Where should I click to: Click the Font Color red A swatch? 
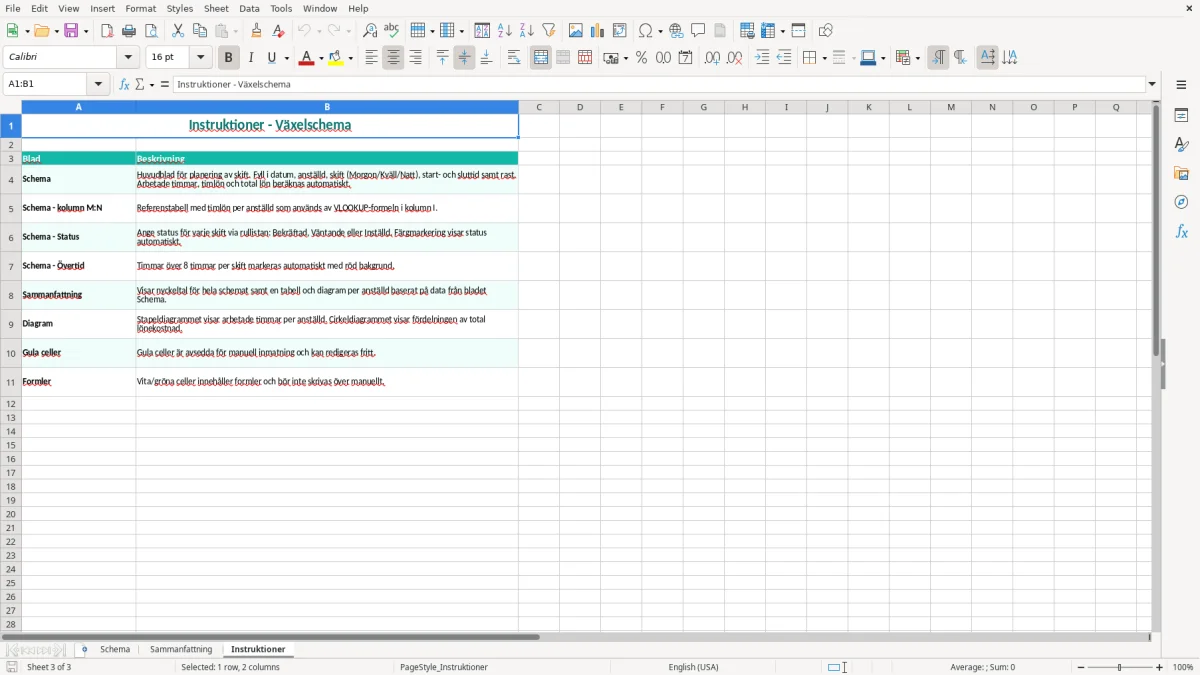[306, 58]
